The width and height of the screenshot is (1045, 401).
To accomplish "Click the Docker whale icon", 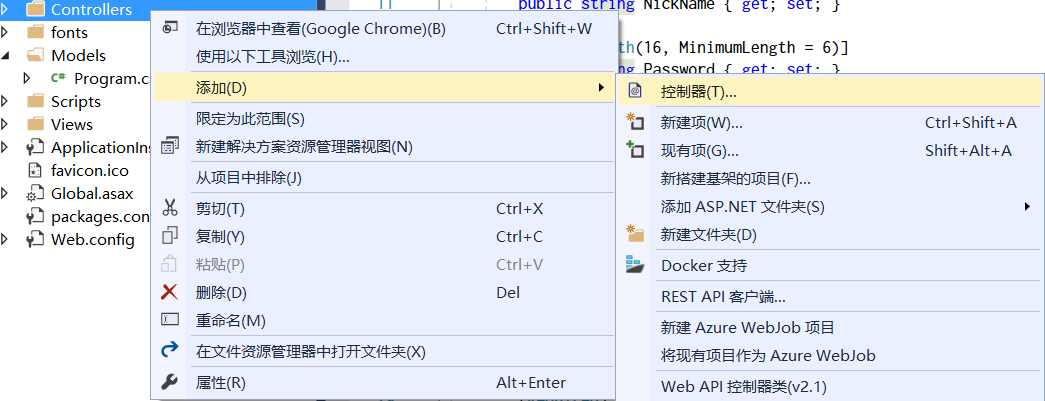I will click(635, 266).
